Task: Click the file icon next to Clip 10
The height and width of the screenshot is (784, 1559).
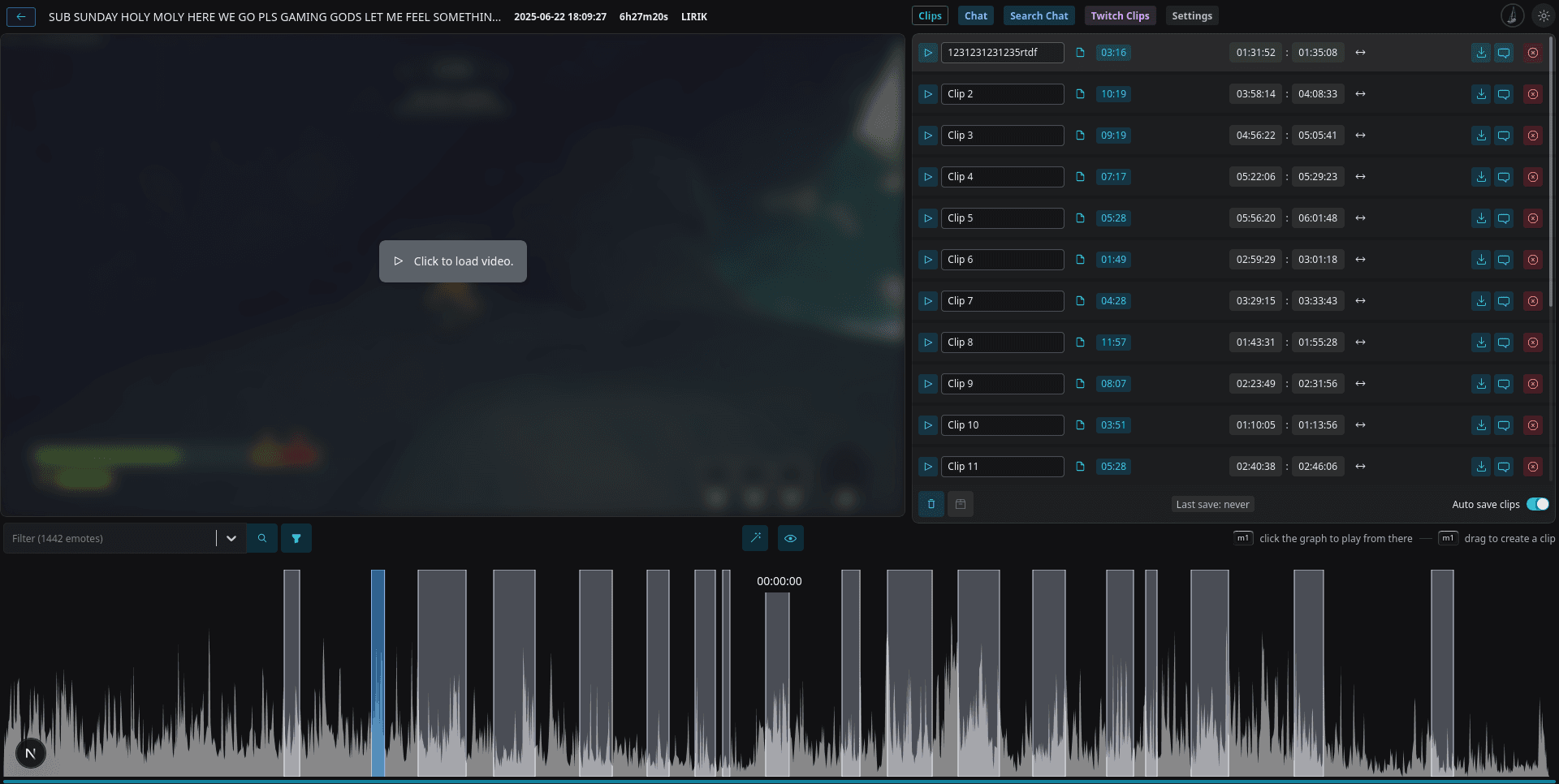Action: [x=1080, y=425]
